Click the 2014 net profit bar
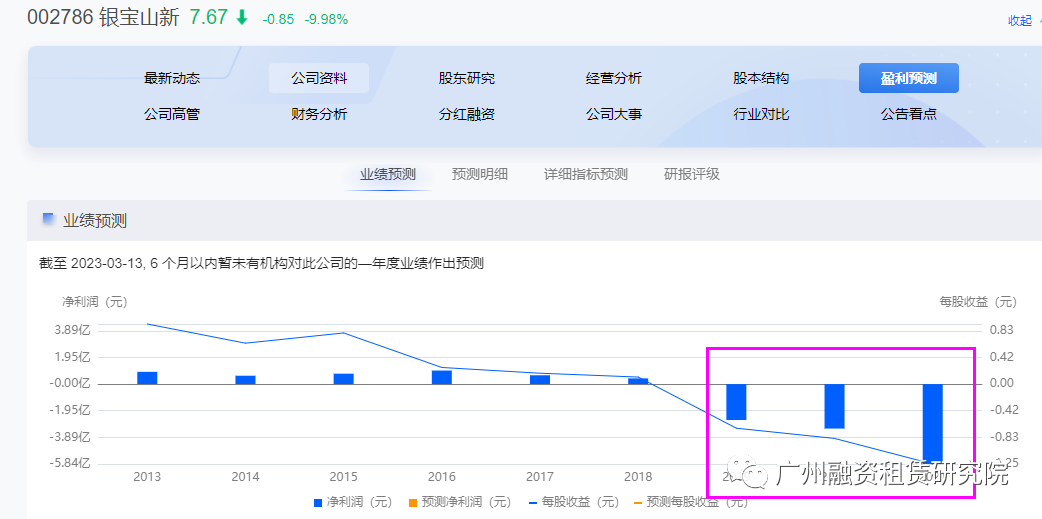The width and height of the screenshot is (1042, 519). (x=245, y=379)
